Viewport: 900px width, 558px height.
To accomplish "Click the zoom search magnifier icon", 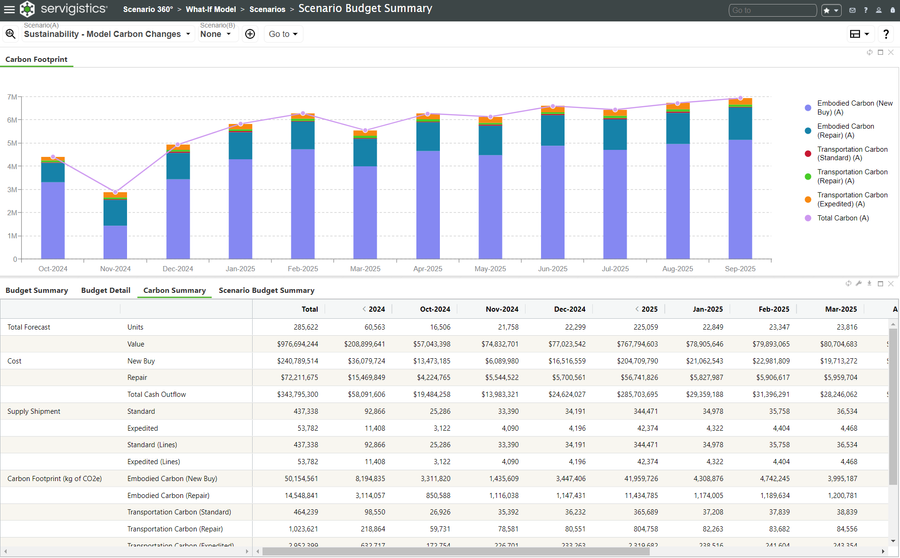I will [10, 34].
